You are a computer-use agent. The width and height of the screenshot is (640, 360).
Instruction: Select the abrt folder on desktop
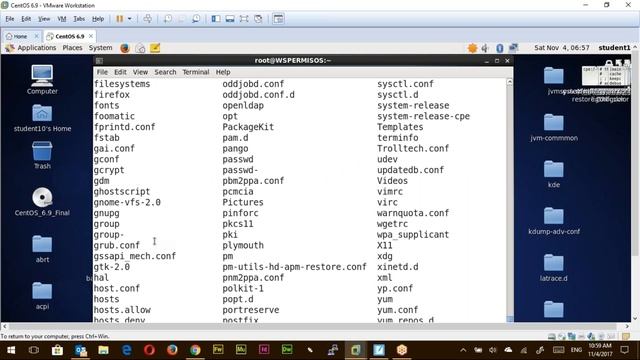tap(42, 249)
